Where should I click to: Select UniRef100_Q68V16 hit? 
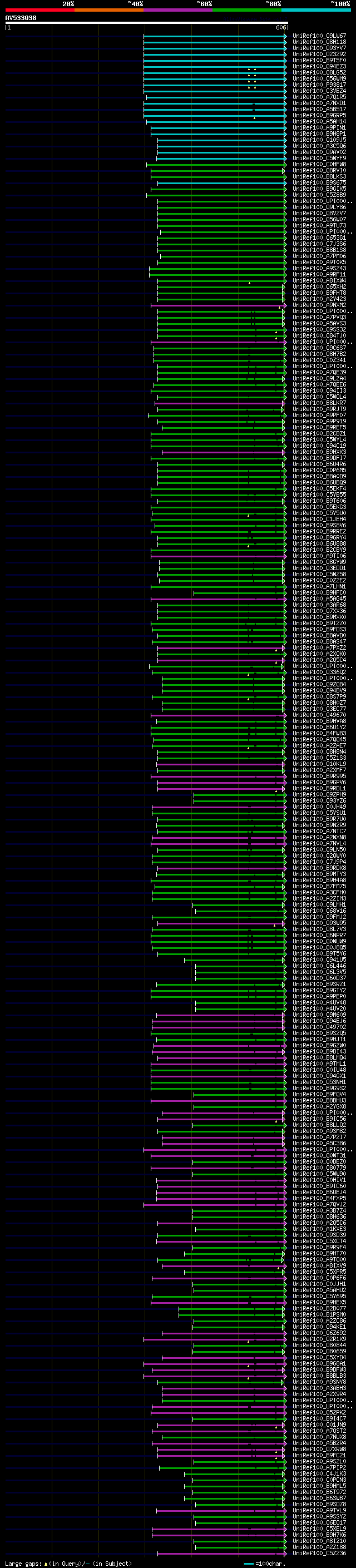[319, 911]
